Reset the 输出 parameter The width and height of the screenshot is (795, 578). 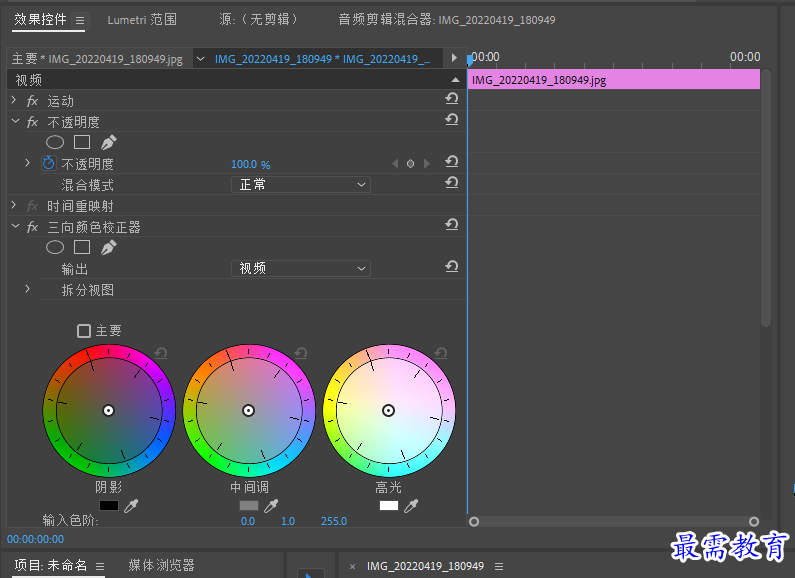pyautogui.click(x=452, y=266)
